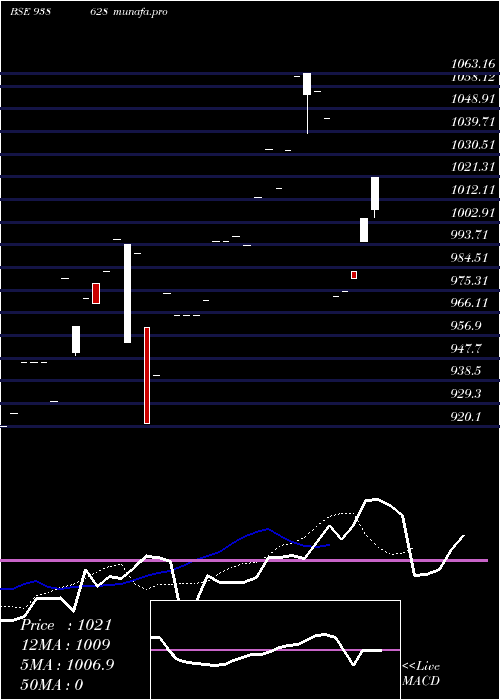Click the BSE 988 header text
The image size is (500, 700).
coord(30,12)
